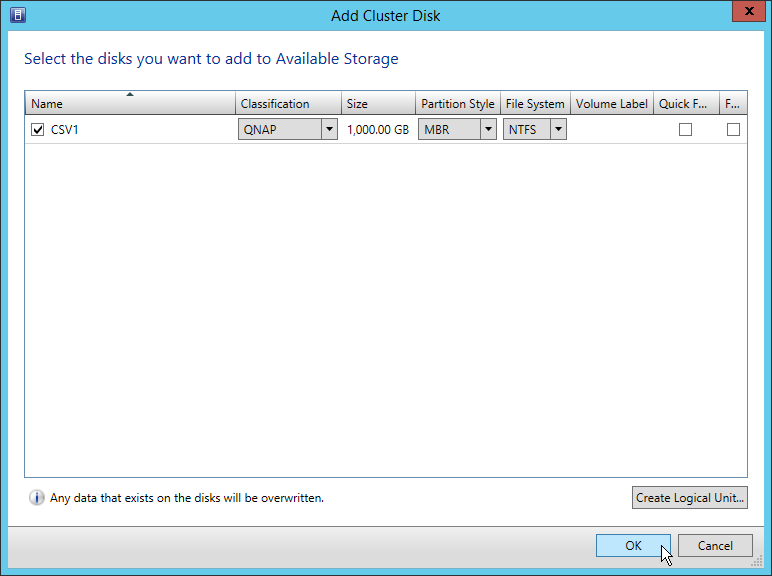This screenshot has width=772, height=576.
Task: Open the NTFS file system dropdown
Action: click(x=557, y=129)
